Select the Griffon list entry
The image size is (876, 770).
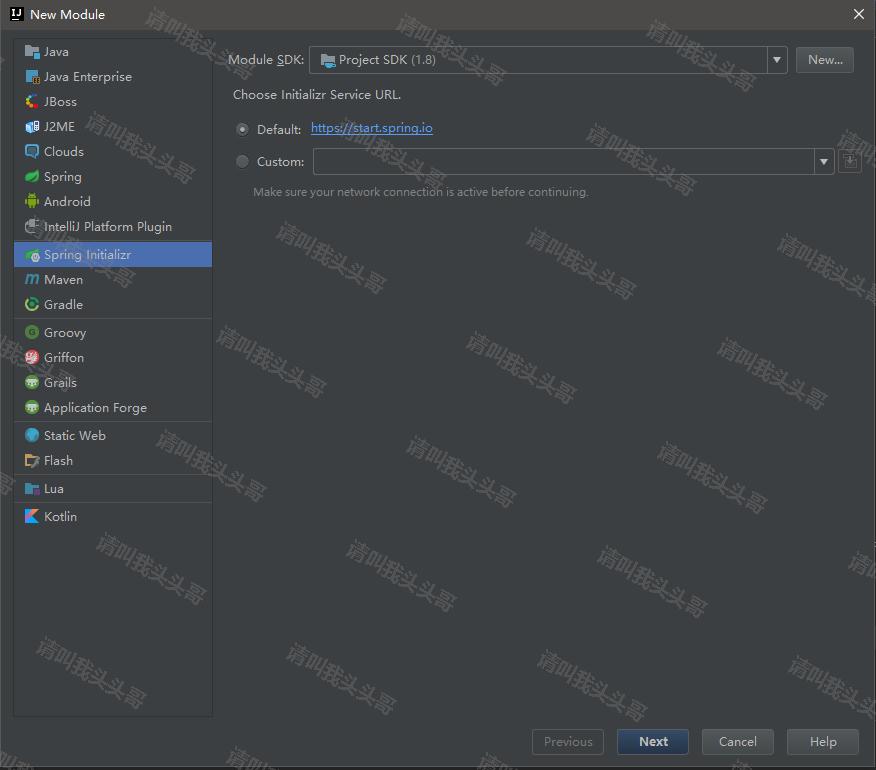tap(113, 358)
